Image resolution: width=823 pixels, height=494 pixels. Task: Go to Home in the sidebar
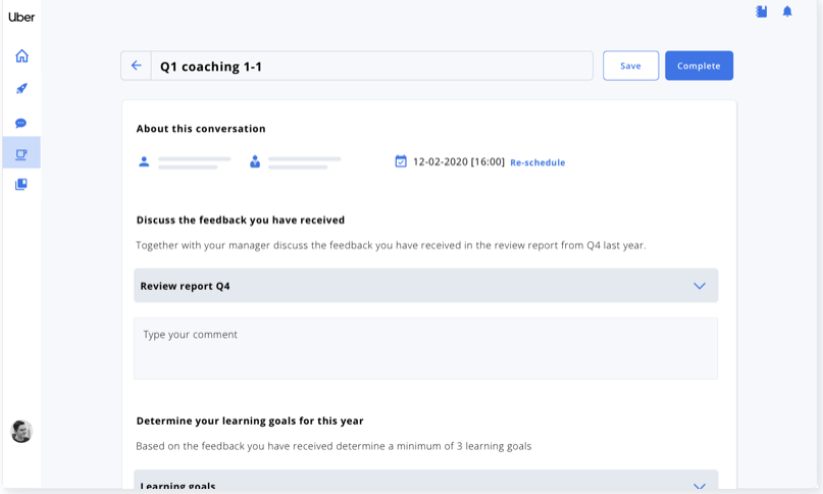pos(21,56)
